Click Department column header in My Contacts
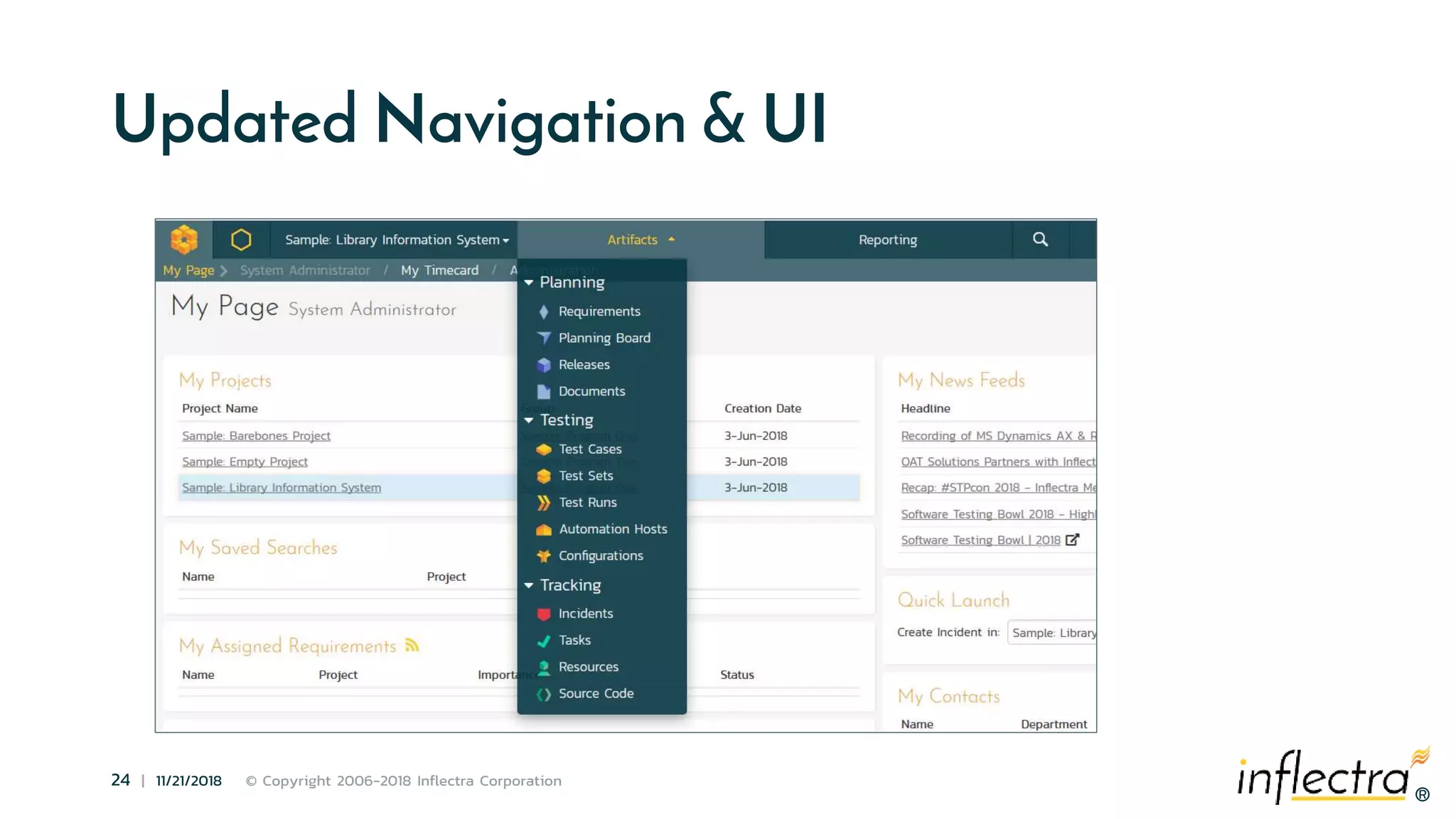This screenshot has height=819, width=1456. click(x=1054, y=724)
